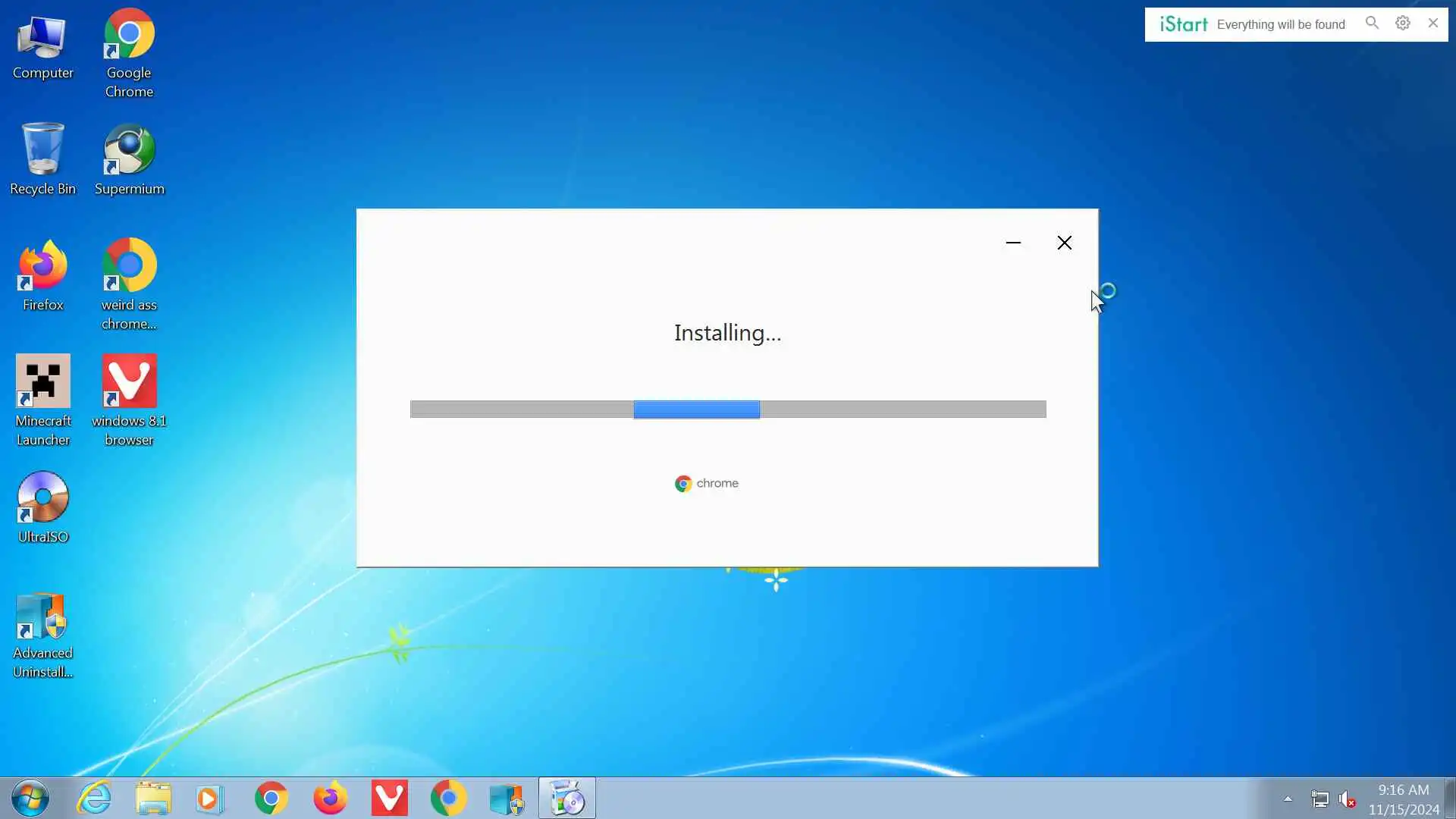Open the weird ass chrome shortcut
The width and height of the screenshot is (1456, 819).
pyautogui.click(x=129, y=284)
